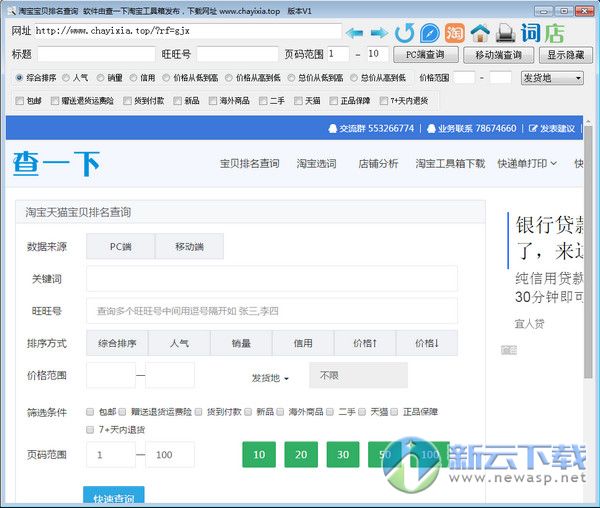Screen dimensions: 600x508
Task: Check the top 包邮 checkbox
Action: click(20, 101)
